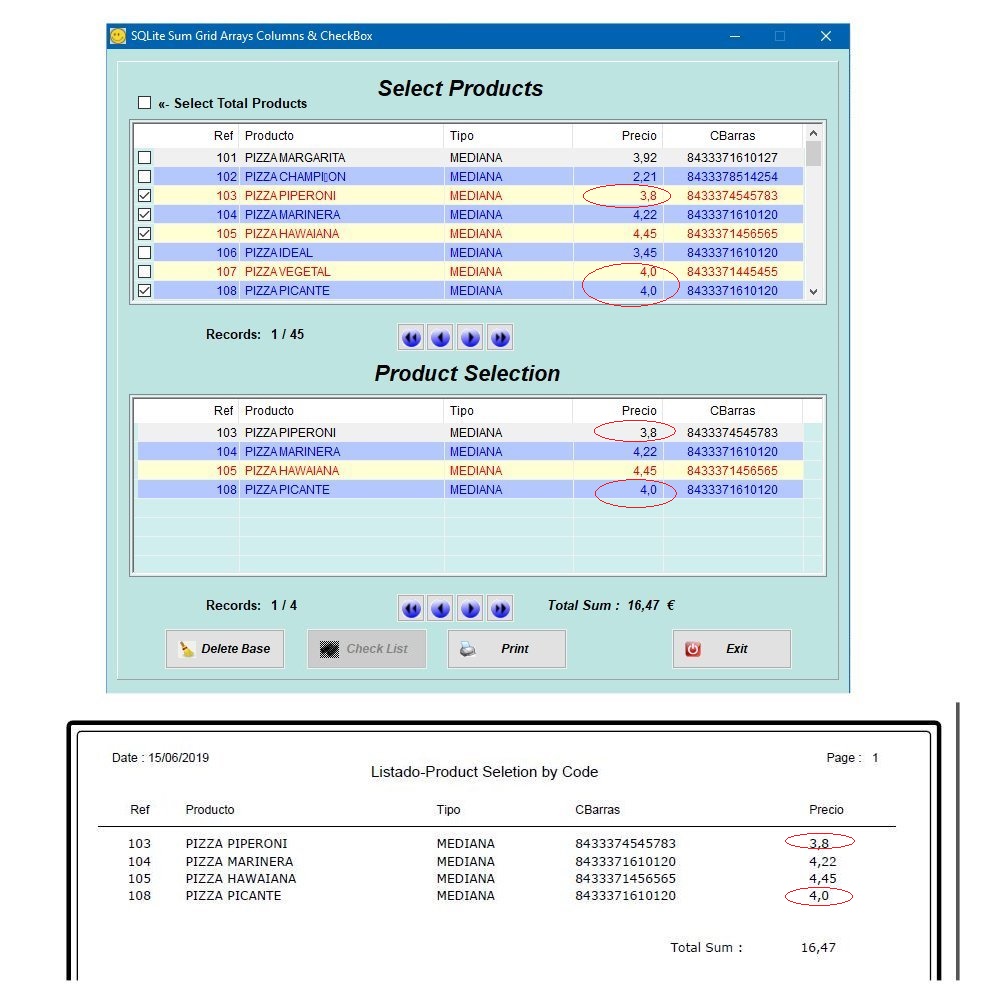Uncheck the PIZZA PIPERONI row checkbox
Image resolution: width=985 pixels, height=985 pixels.
click(x=145, y=196)
